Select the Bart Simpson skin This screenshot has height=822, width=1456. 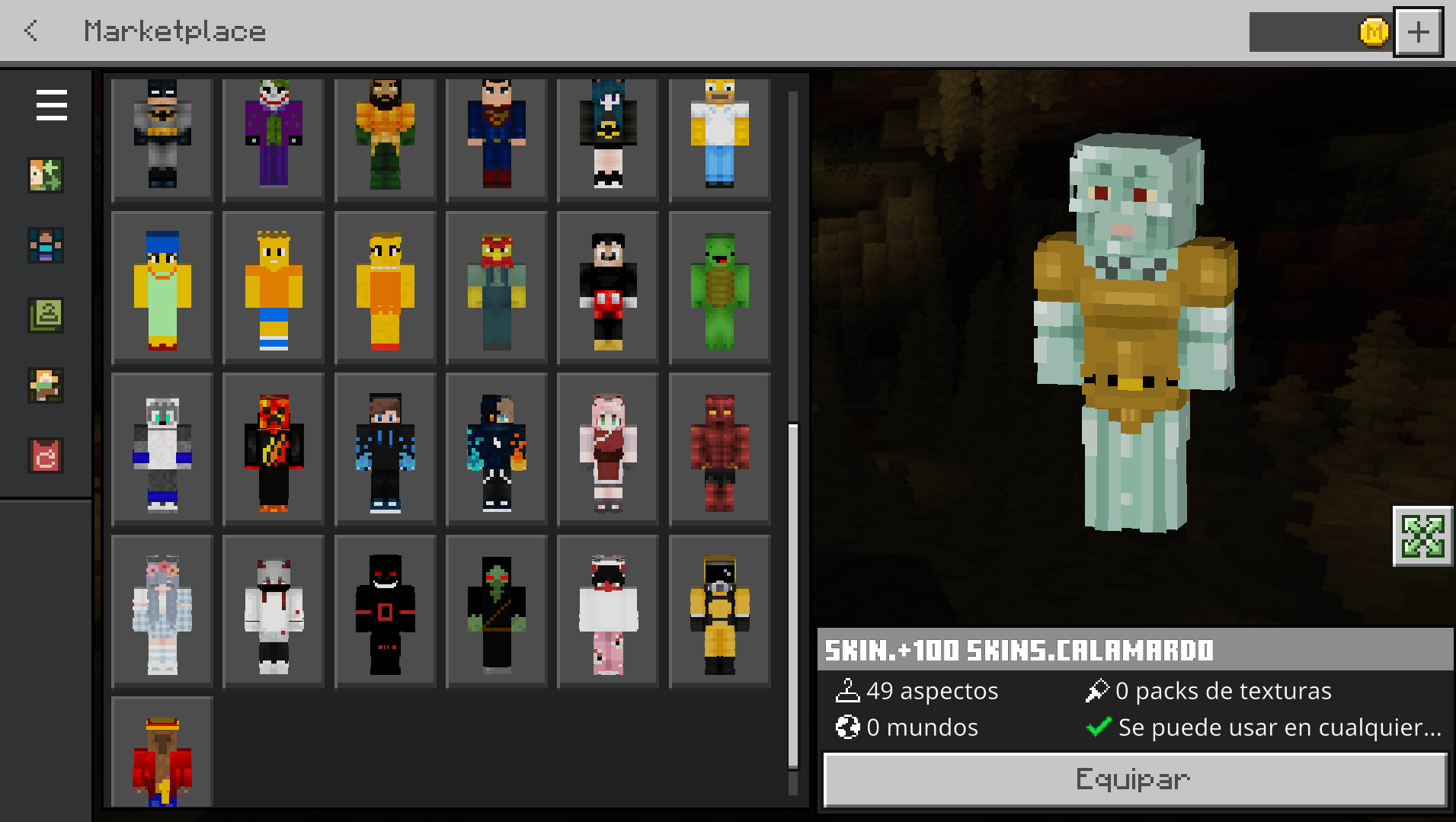click(274, 287)
